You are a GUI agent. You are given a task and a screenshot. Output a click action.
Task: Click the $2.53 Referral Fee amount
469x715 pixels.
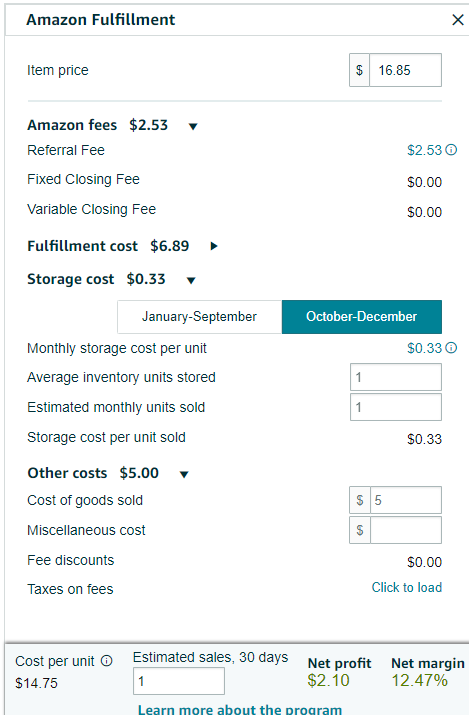tap(424, 150)
